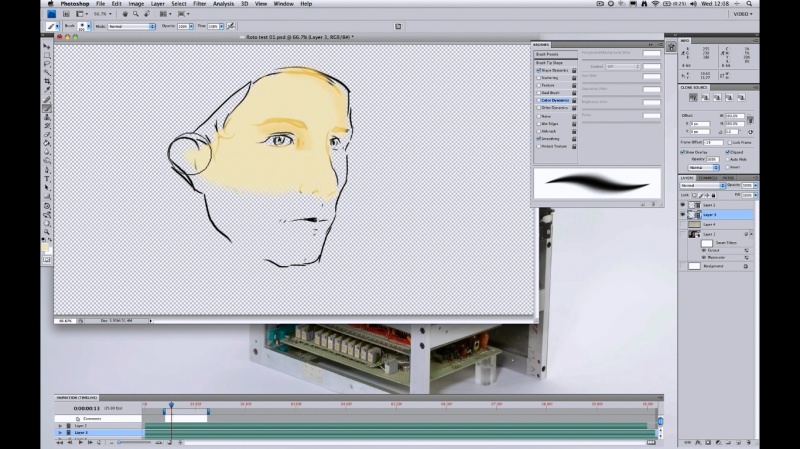Image resolution: width=800 pixels, height=449 pixels.
Task: Select the Eyedropper tool
Action: pos(46,89)
